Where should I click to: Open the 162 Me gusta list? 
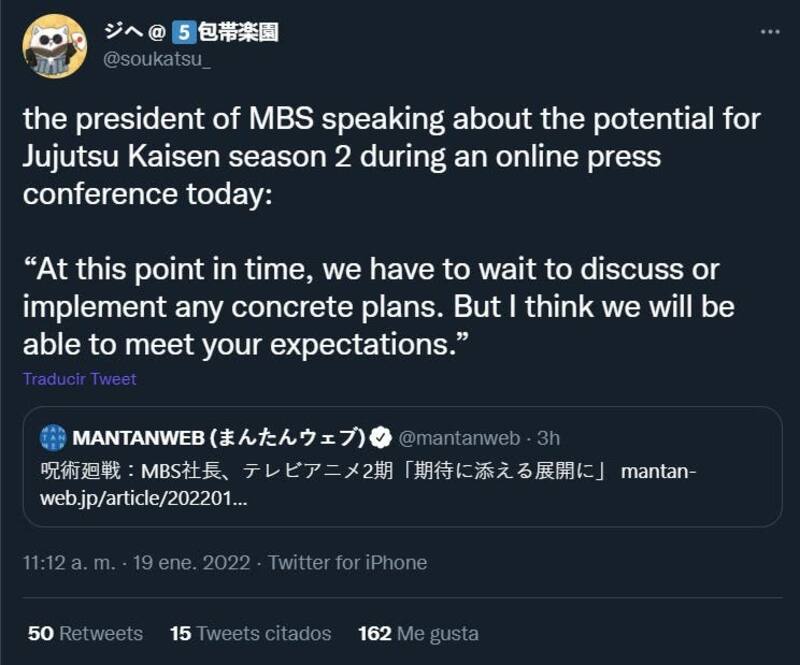417,633
